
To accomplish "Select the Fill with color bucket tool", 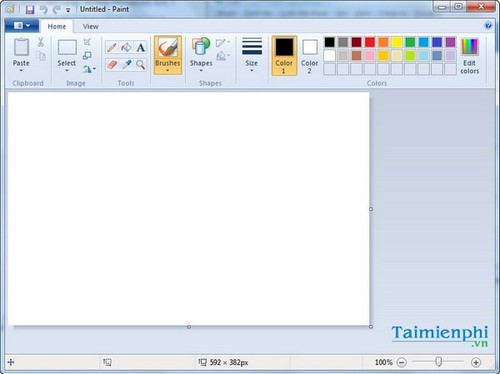I will pos(126,47).
